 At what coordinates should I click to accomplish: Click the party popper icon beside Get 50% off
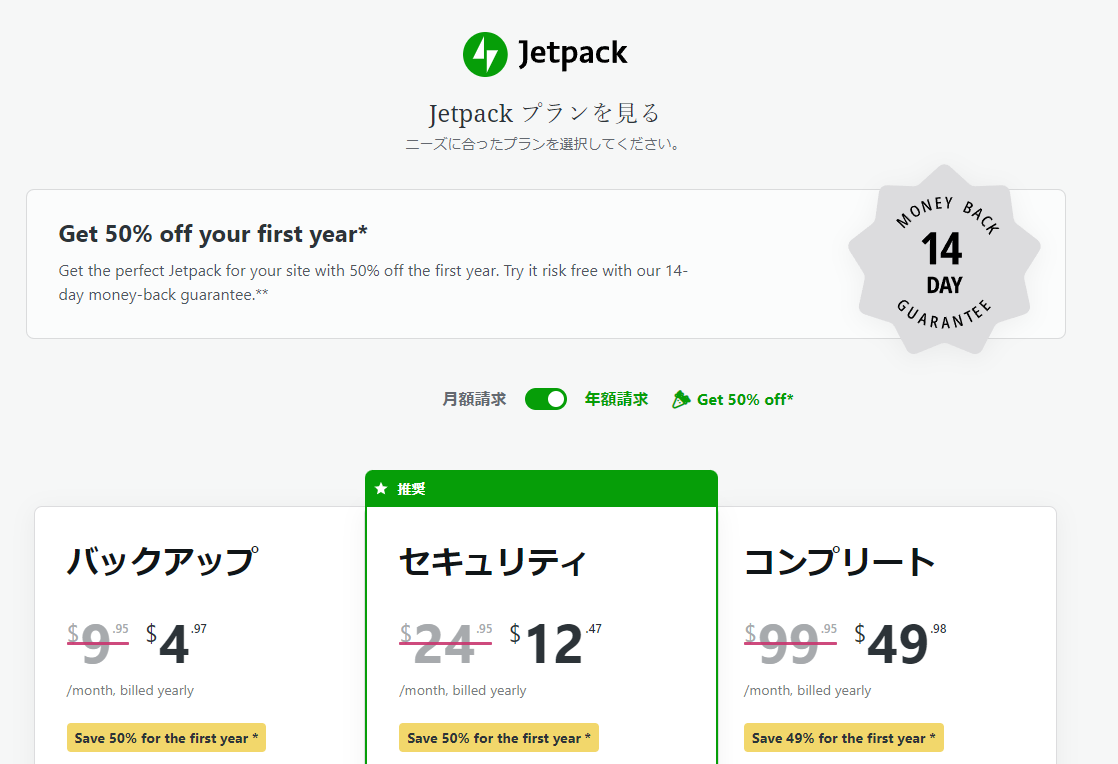(681, 399)
